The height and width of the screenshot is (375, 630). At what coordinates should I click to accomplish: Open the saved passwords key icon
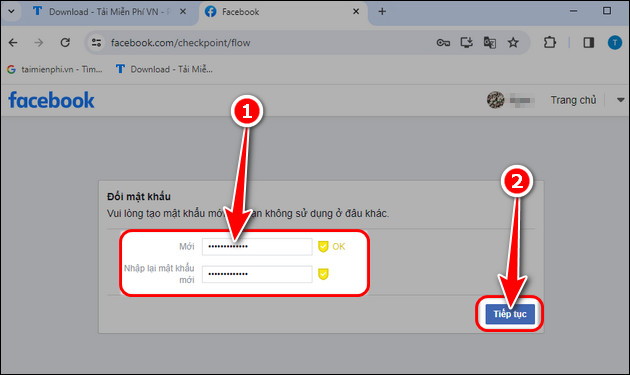point(443,43)
